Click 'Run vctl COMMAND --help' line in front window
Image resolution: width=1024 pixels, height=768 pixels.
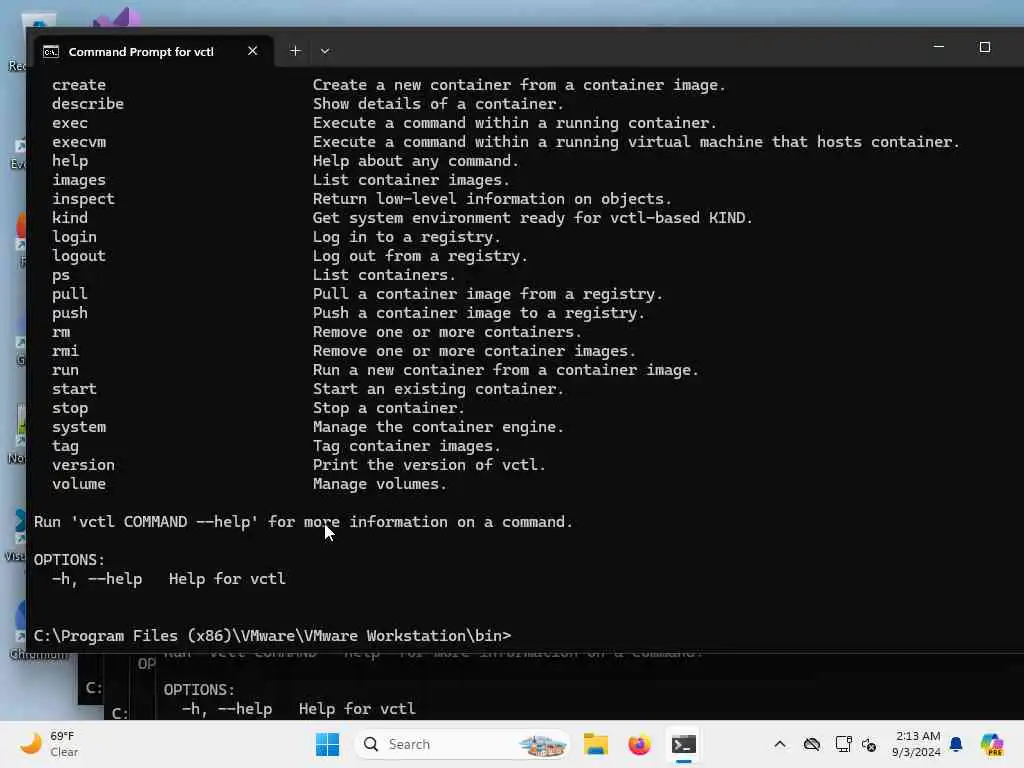point(303,522)
